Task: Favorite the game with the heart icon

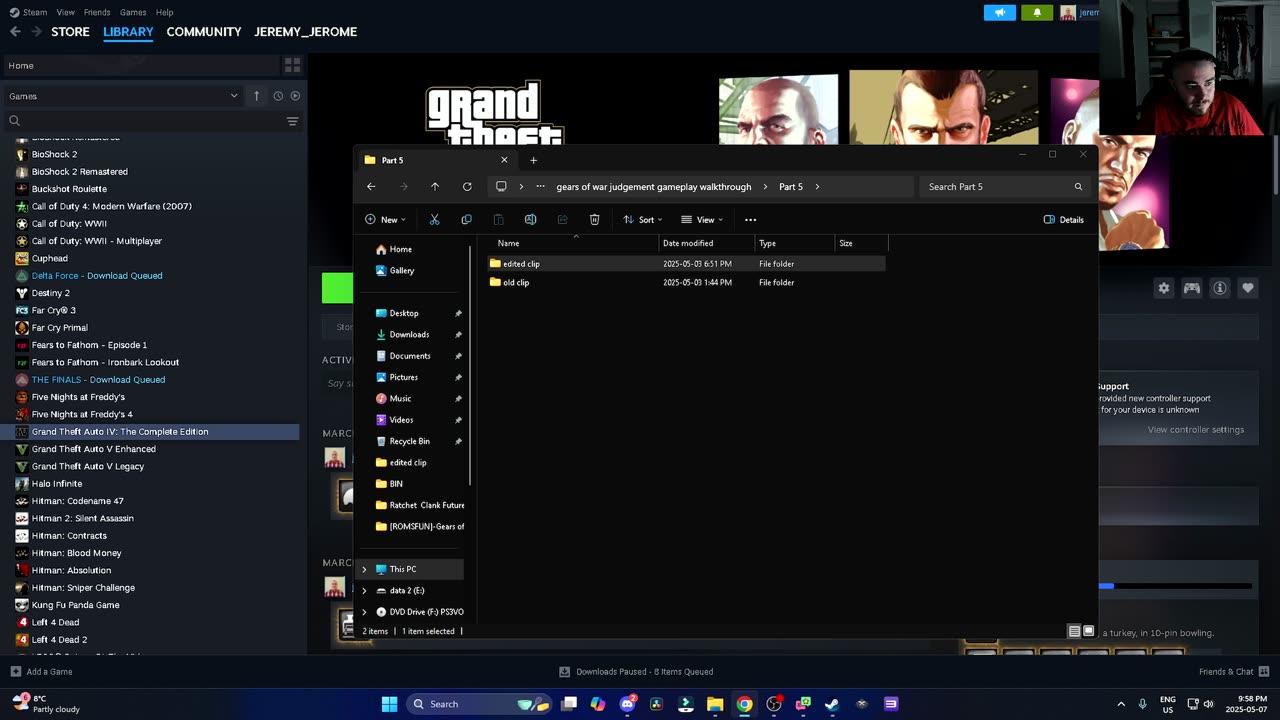Action: [x=1248, y=288]
